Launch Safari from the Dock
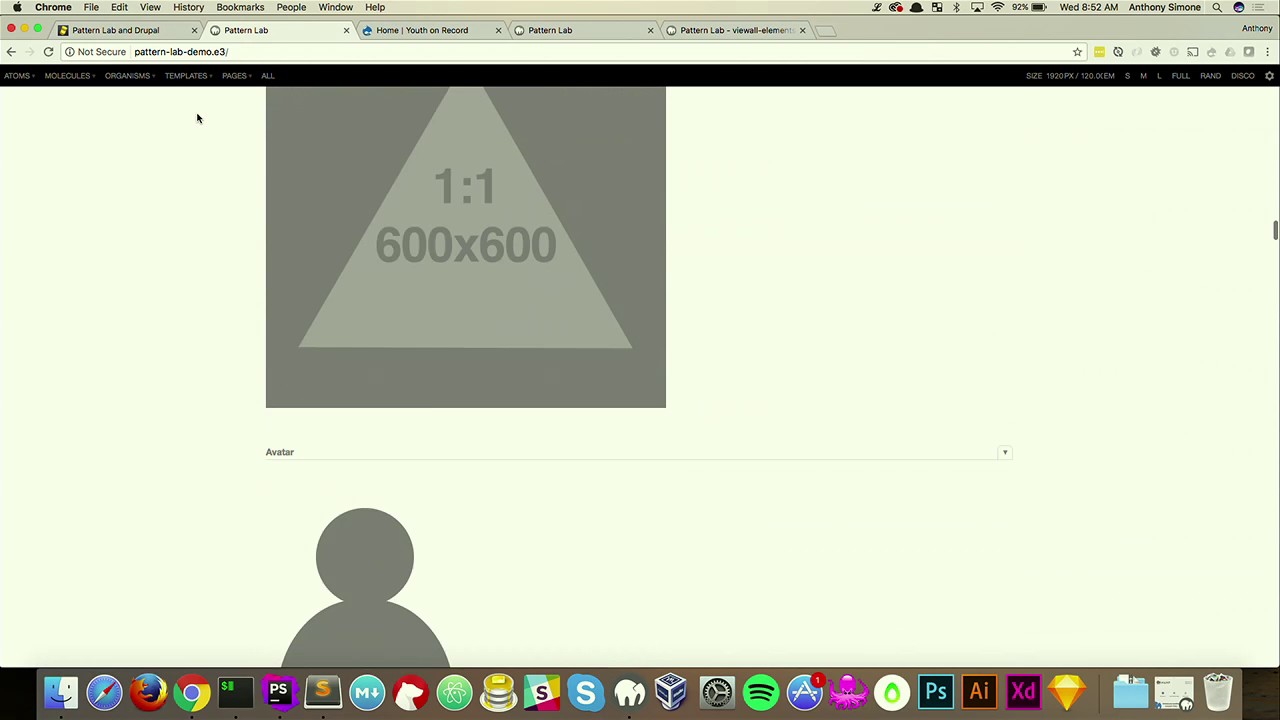Image resolution: width=1280 pixels, height=720 pixels. (104, 692)
